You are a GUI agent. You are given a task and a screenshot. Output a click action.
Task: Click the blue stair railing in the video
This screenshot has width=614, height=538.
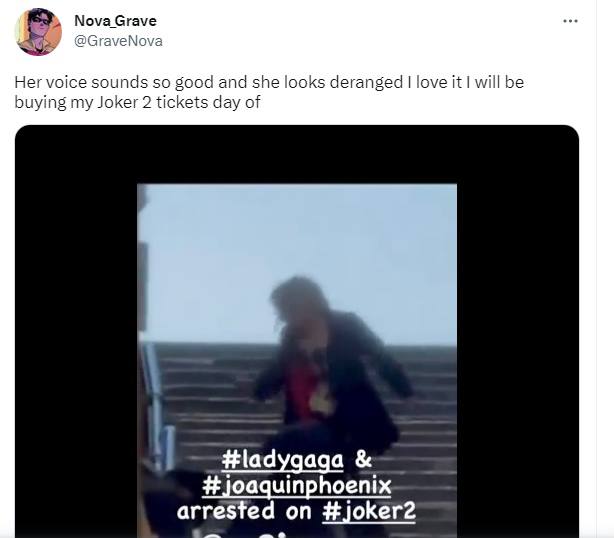click(157, 407)
